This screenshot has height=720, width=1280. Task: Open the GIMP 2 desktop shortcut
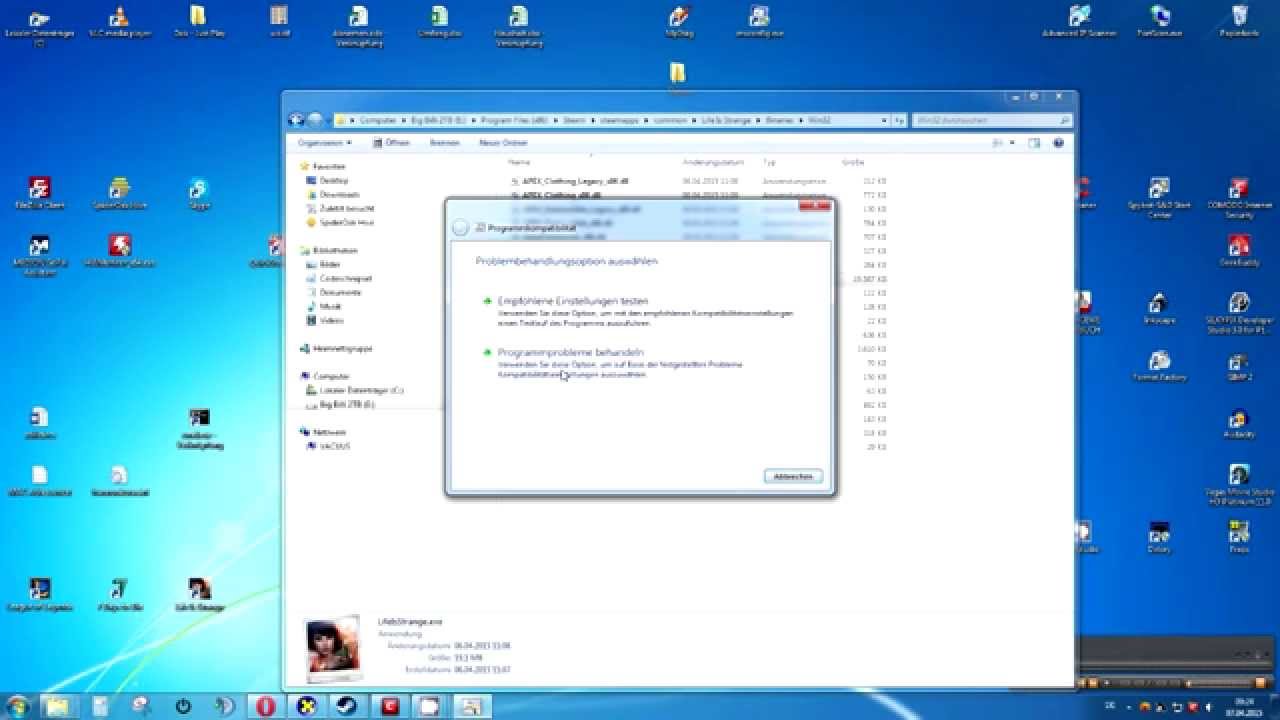click(1239, 366)
